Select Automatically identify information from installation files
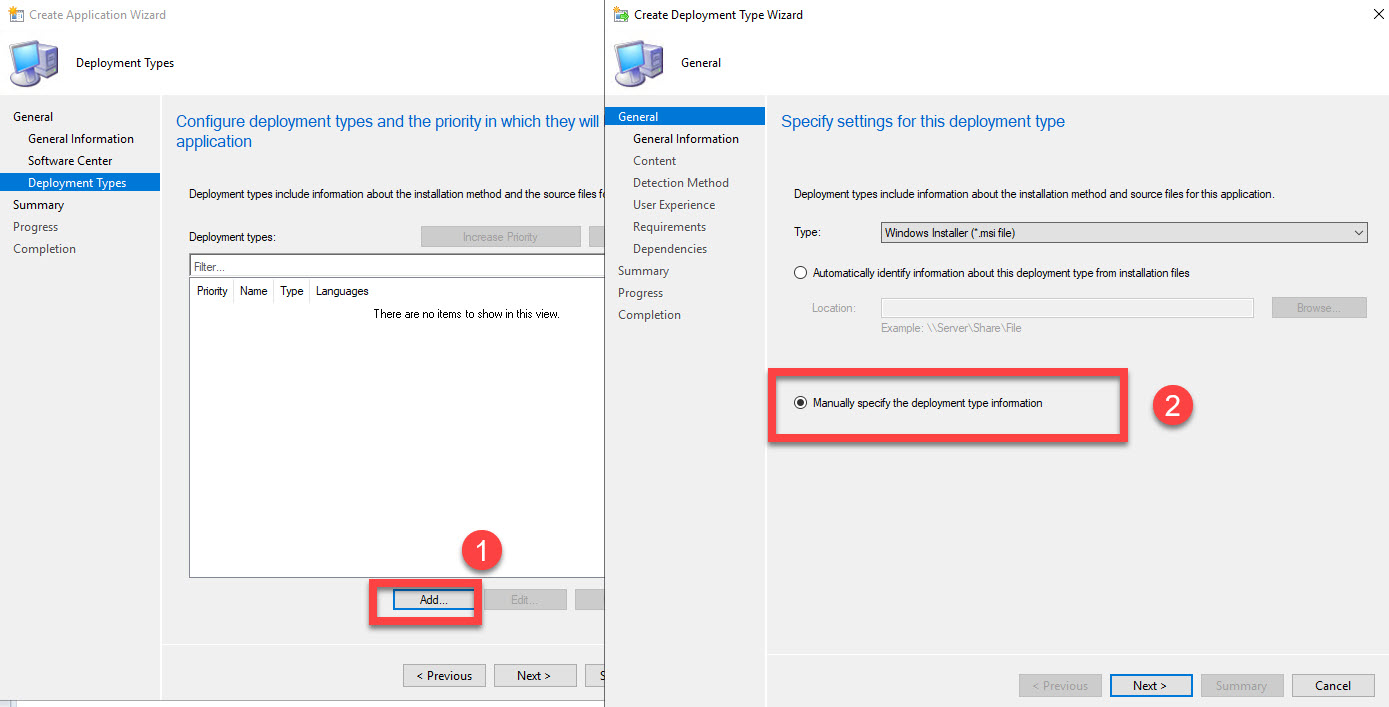 pyautogui.click(x=800, y=272)
